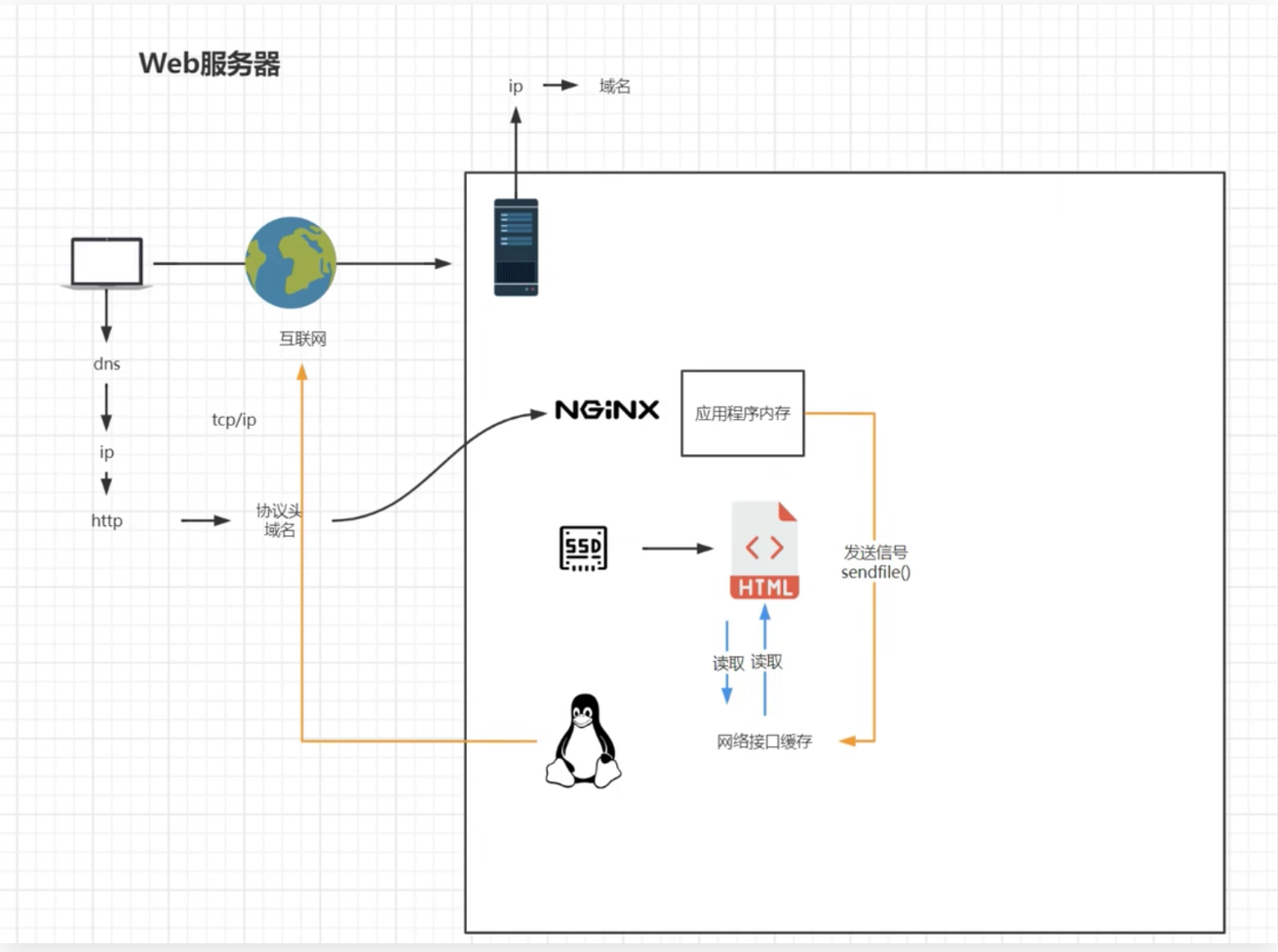Click the arrow from SSD to HTML

click(x=678, y=549)
